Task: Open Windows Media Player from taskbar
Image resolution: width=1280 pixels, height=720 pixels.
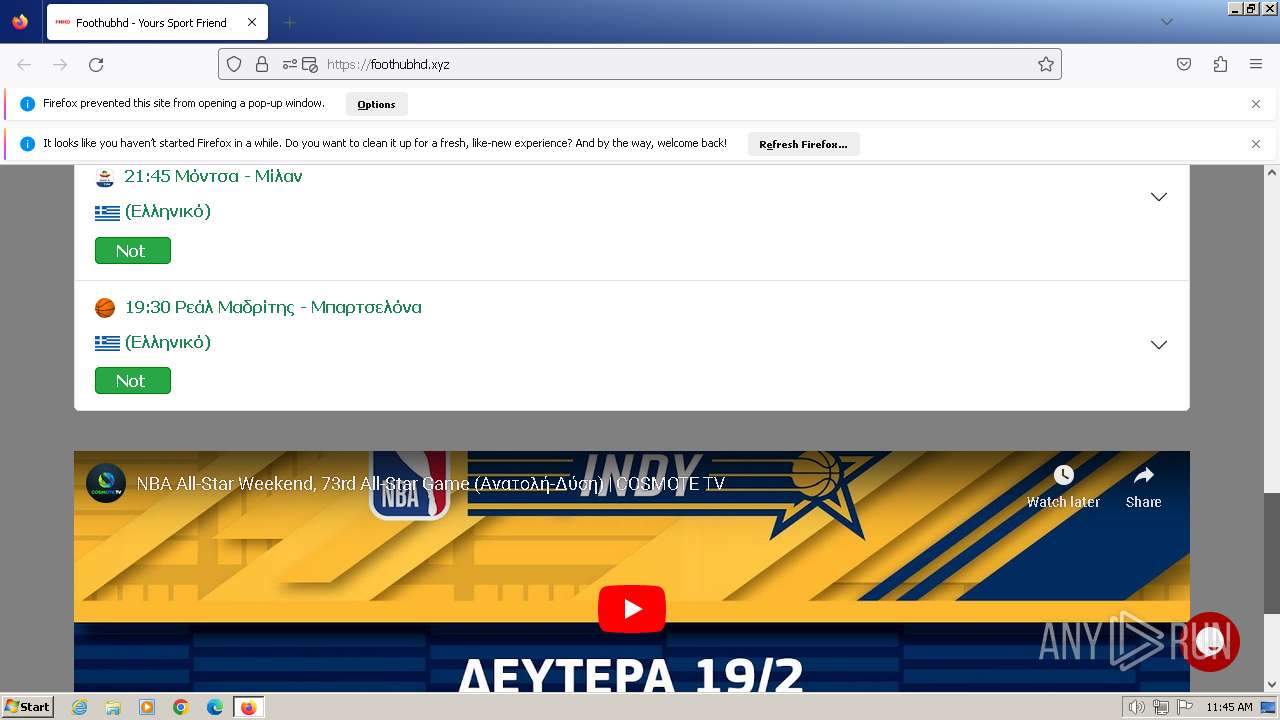Action: click(147, 707)
